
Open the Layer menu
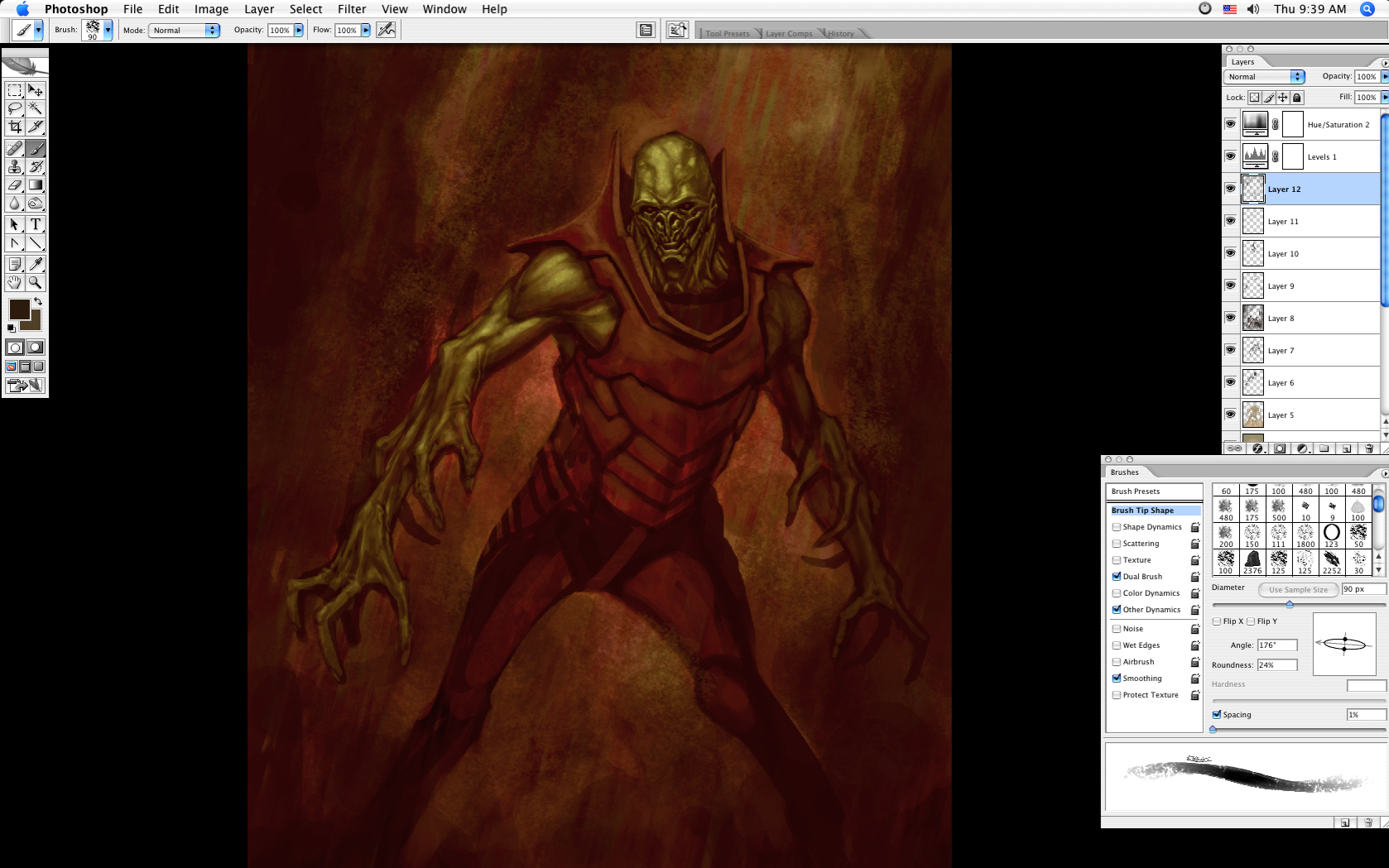point(259,9)
